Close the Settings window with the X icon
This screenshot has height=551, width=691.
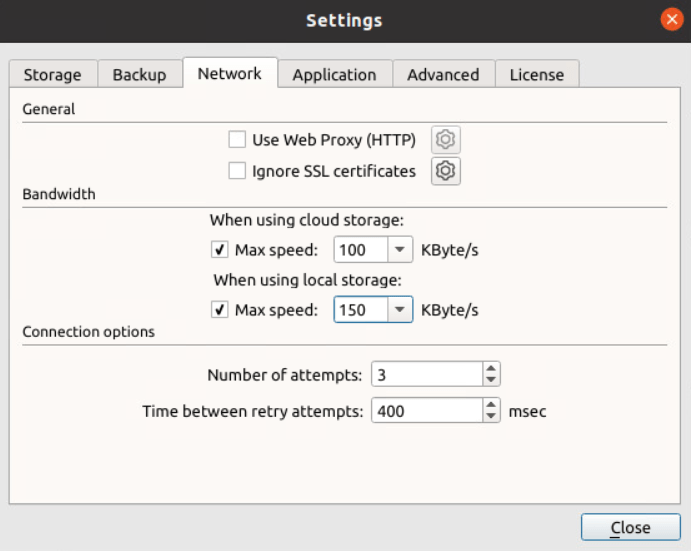pyautogui.click(x=673, y=20)
